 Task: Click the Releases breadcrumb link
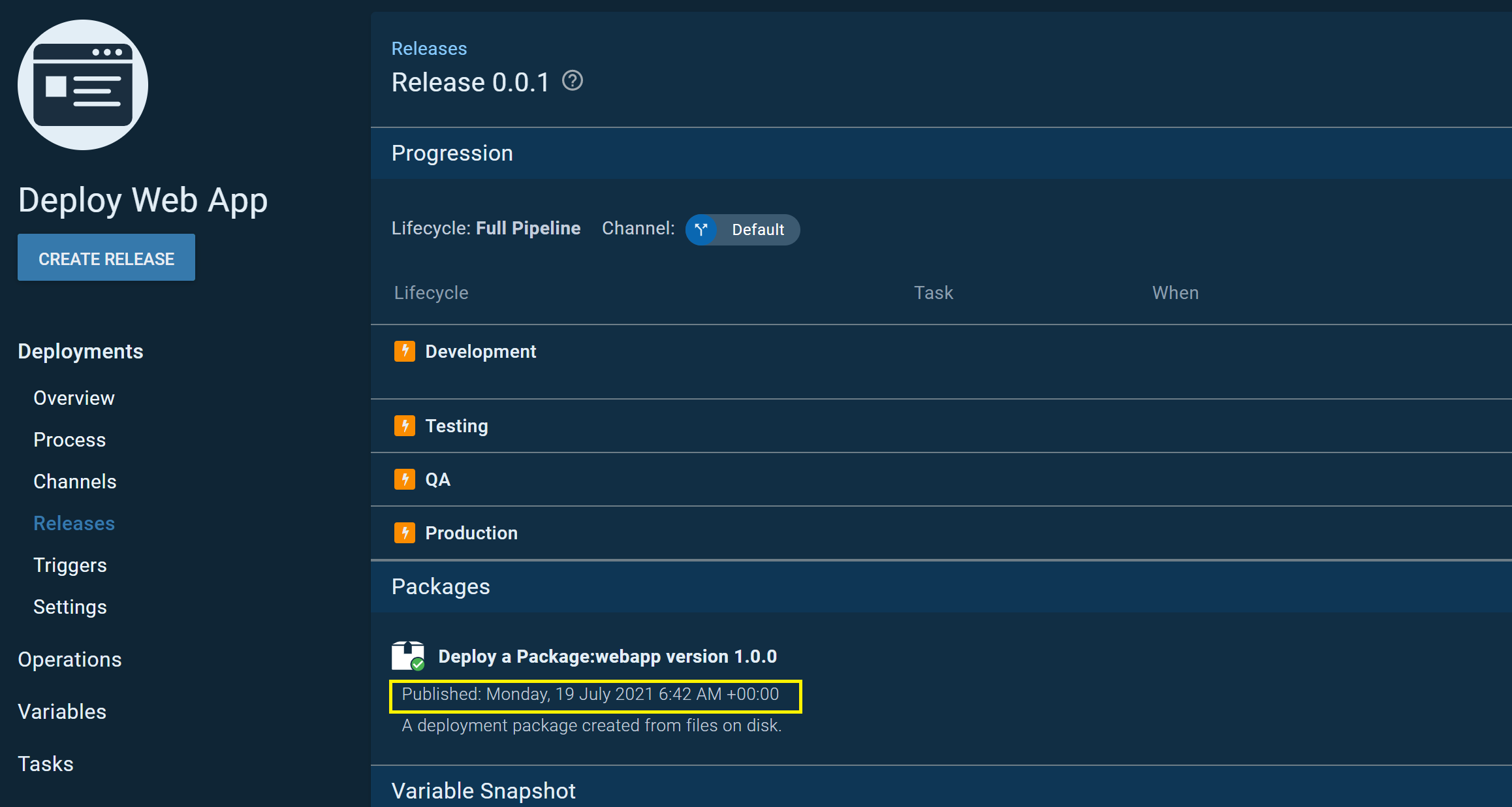click(x=429, y=48)
